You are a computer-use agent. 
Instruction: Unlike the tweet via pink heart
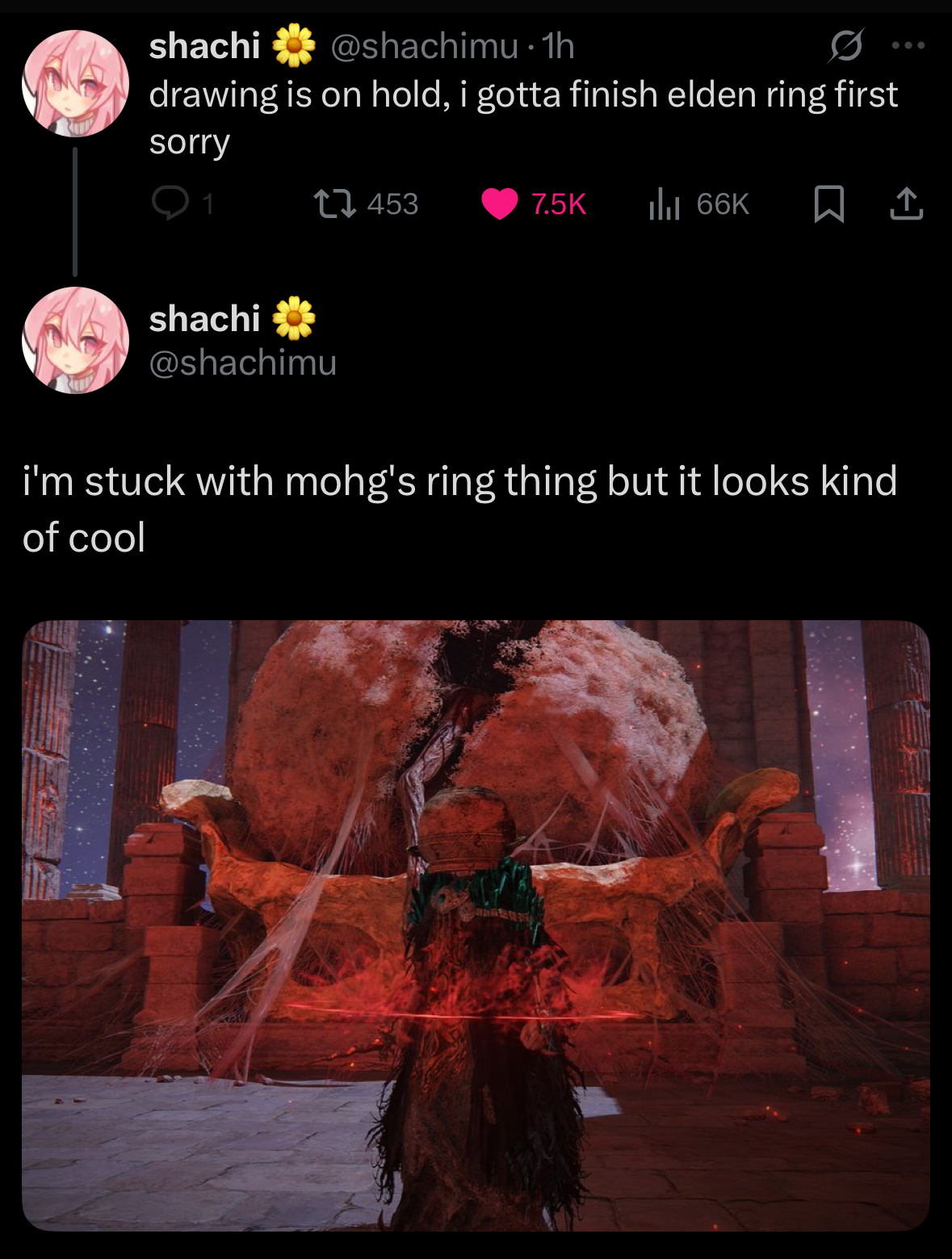(x=500, y=204)
